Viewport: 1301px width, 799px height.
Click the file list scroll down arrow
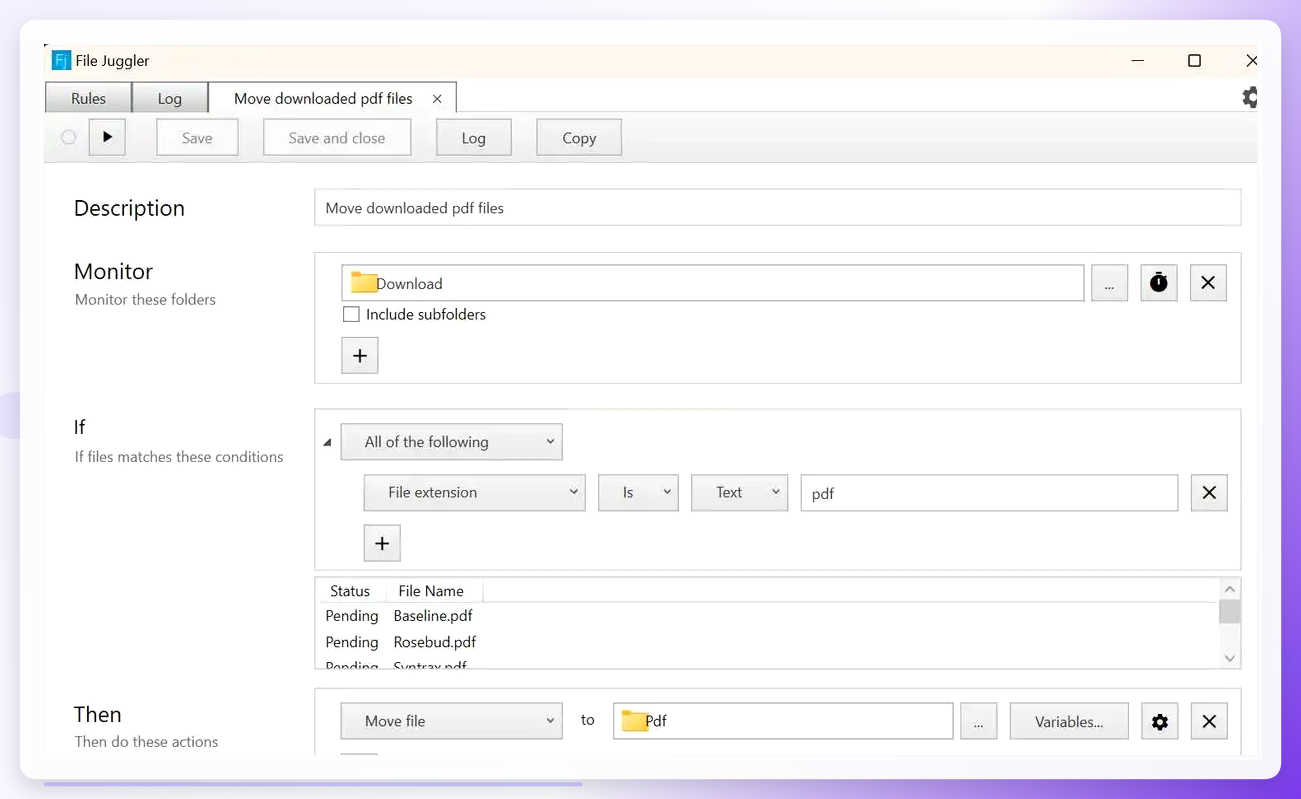pyautogui.click(x=1230, y=658)
